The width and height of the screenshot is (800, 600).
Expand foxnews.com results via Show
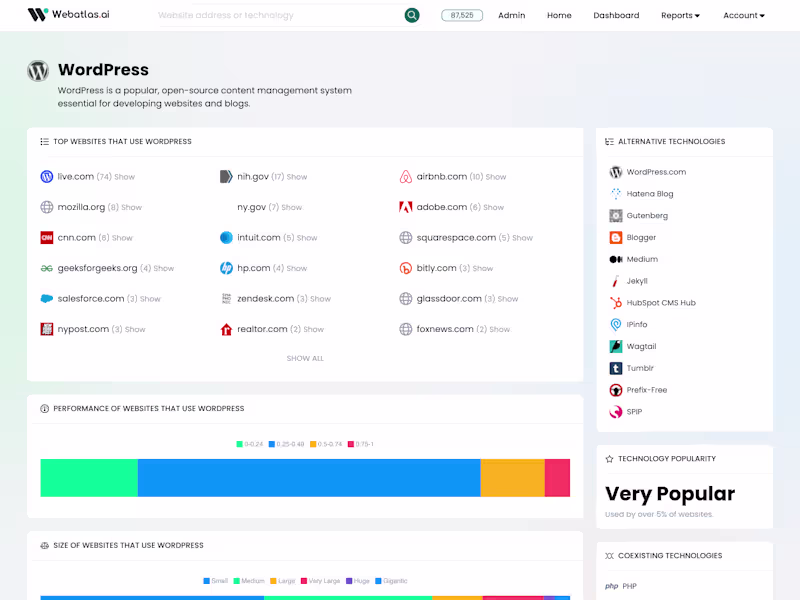click(499, 330)
